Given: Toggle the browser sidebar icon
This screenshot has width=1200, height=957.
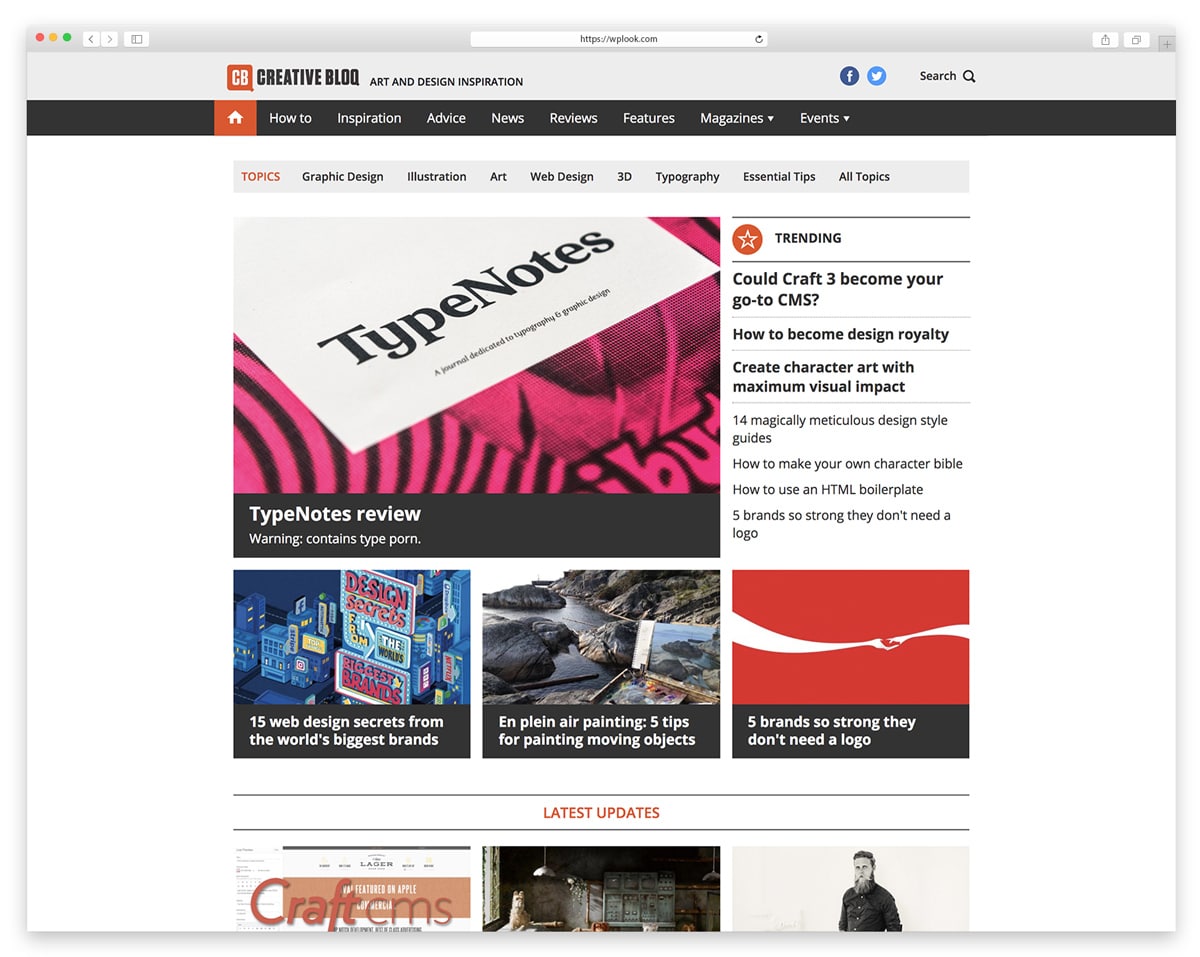Looking at the screenshot, I should (x=137, y=39).
